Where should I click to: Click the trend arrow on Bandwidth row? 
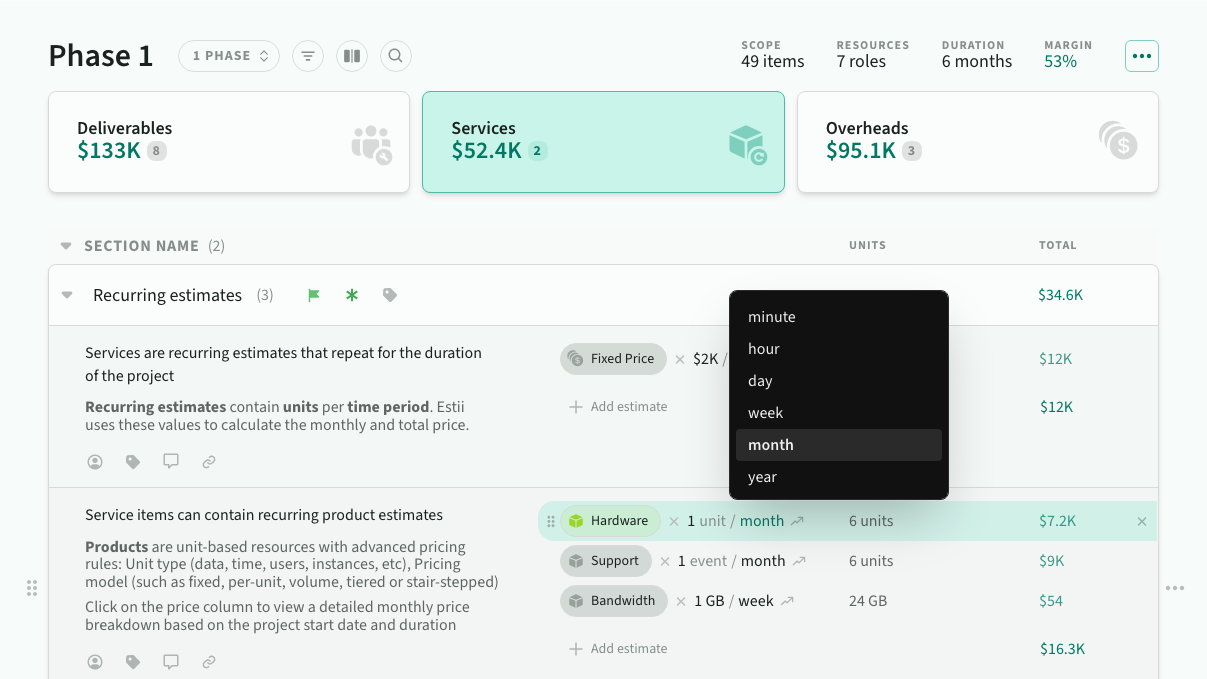[787, 601]
